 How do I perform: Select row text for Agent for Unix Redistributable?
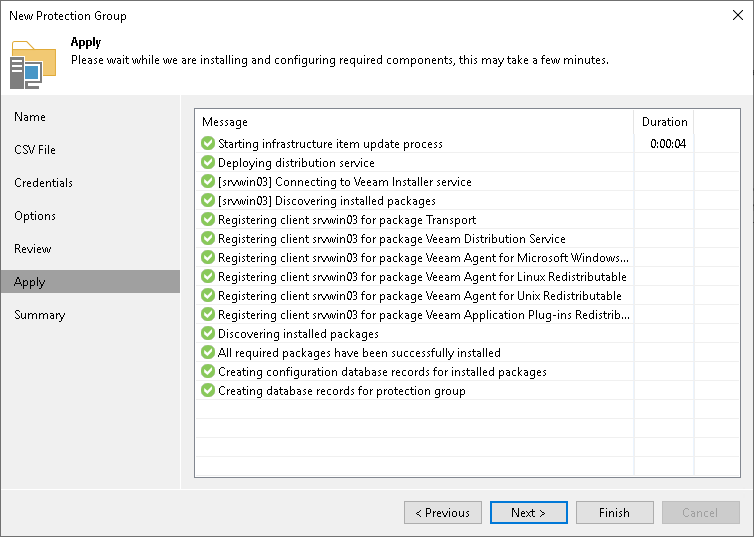[x=420, y=296]
